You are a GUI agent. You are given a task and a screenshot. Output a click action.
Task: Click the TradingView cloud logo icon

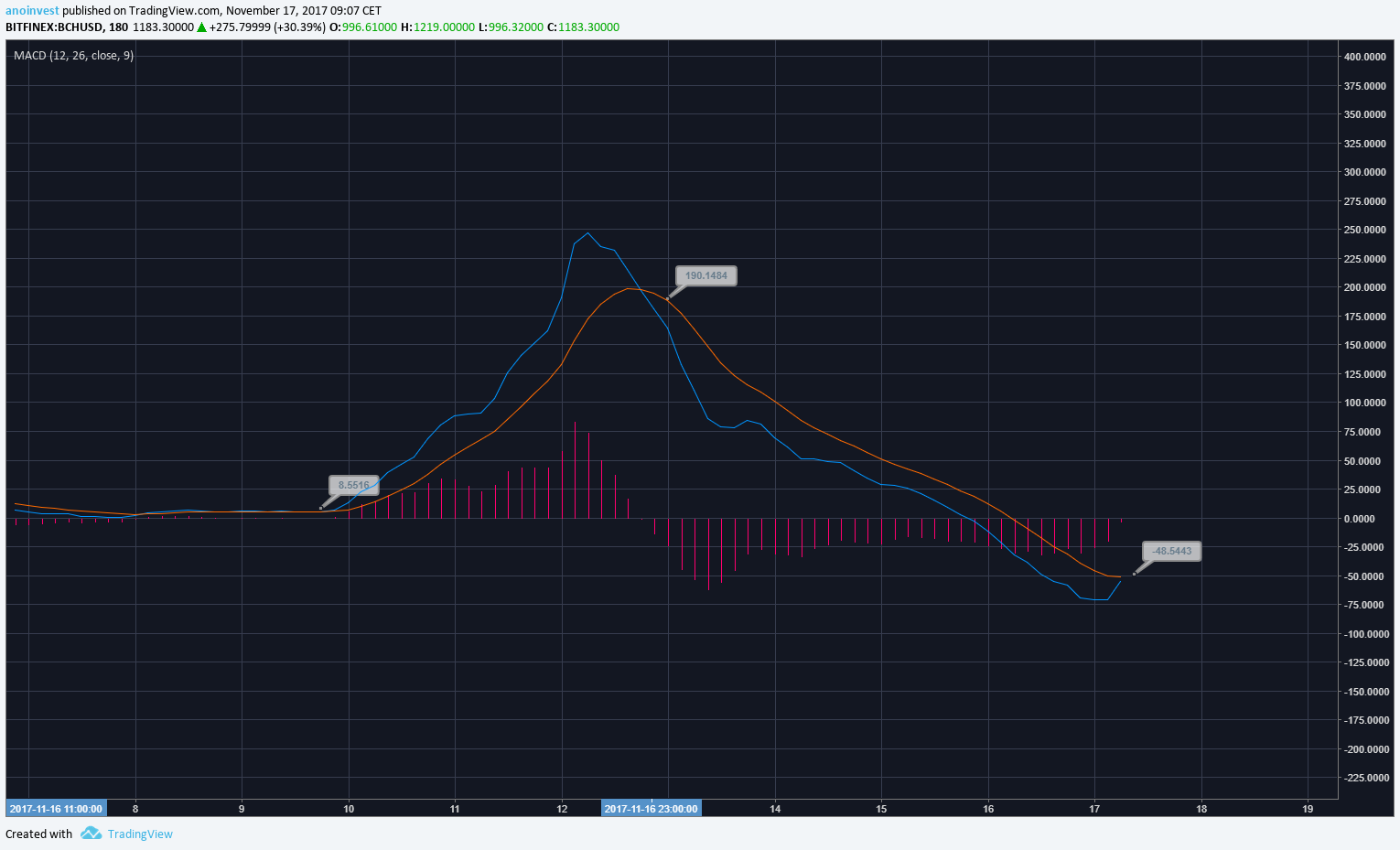91,833
